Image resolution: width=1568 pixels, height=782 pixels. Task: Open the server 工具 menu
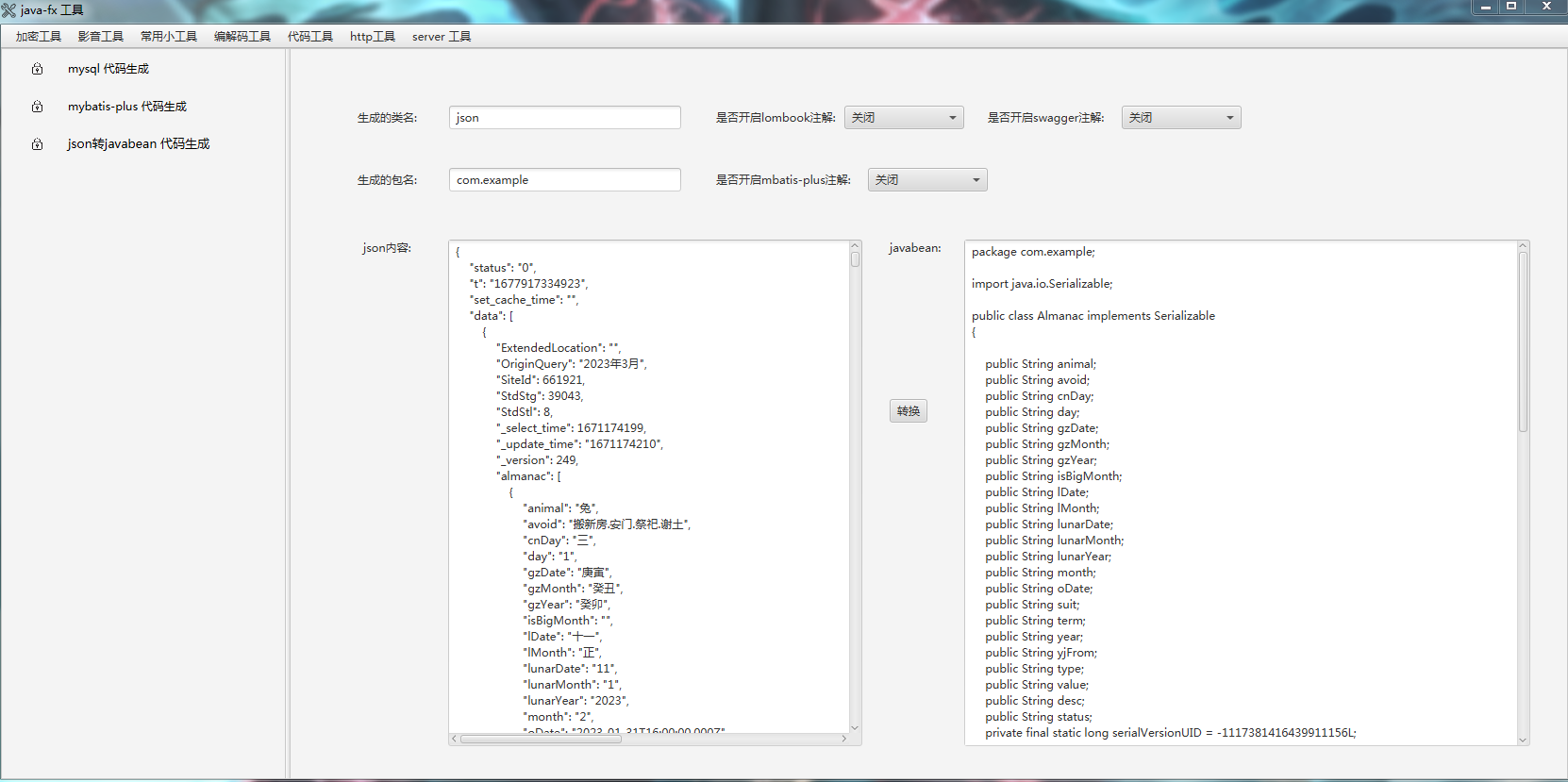point(442,37)
